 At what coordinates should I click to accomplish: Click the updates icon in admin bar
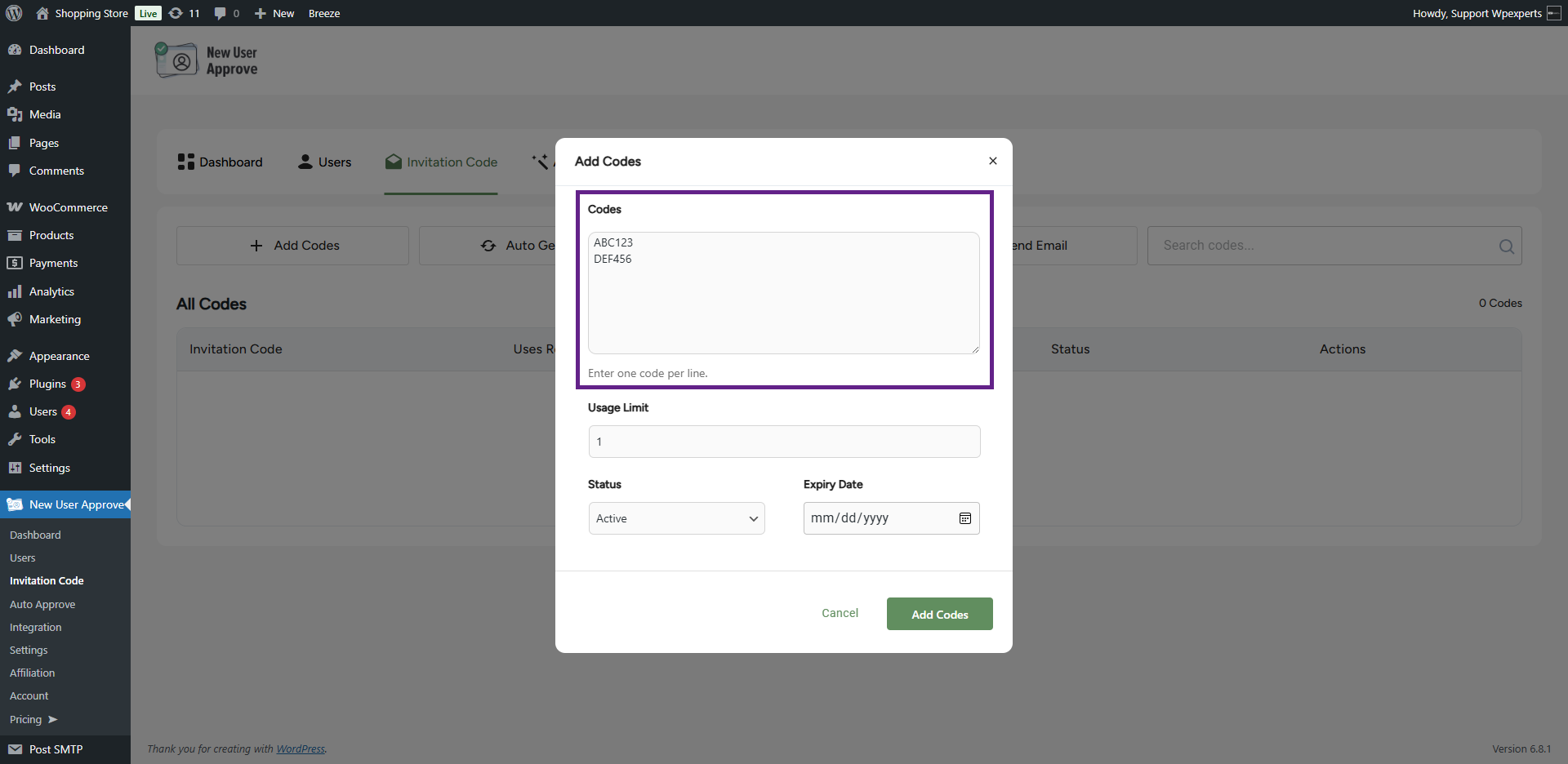[176, 13]
